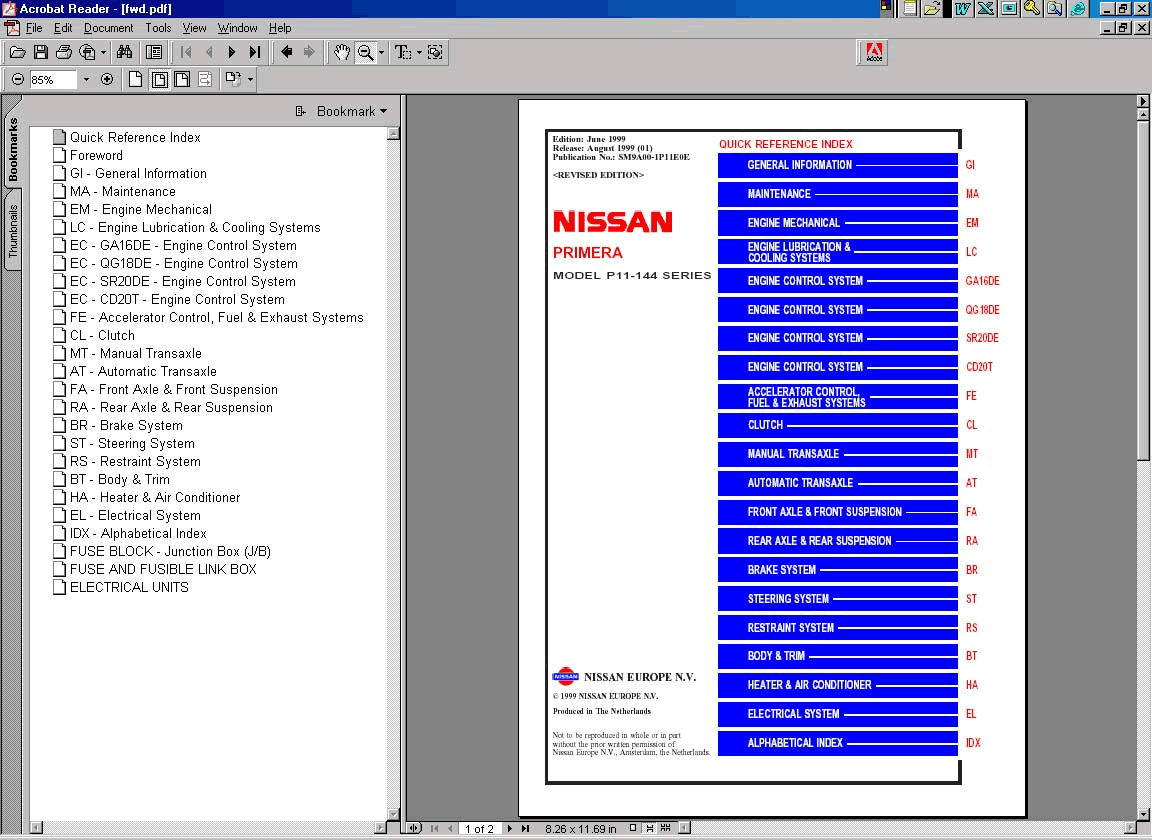This screenshot has width=1152, height=840.
Task: Select the Text Select tool
Action: coord(403,52)
